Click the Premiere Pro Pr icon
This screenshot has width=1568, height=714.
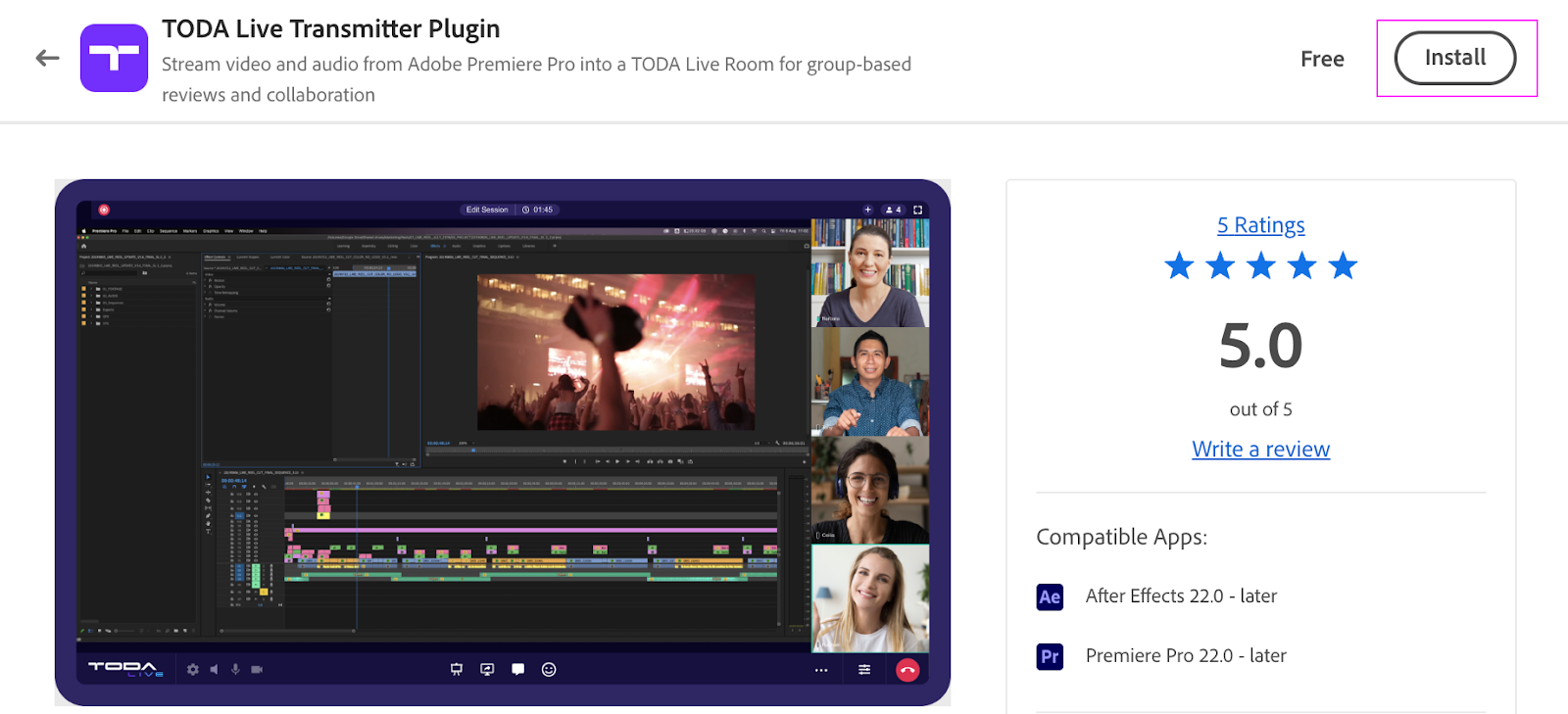click(1050, 656)
